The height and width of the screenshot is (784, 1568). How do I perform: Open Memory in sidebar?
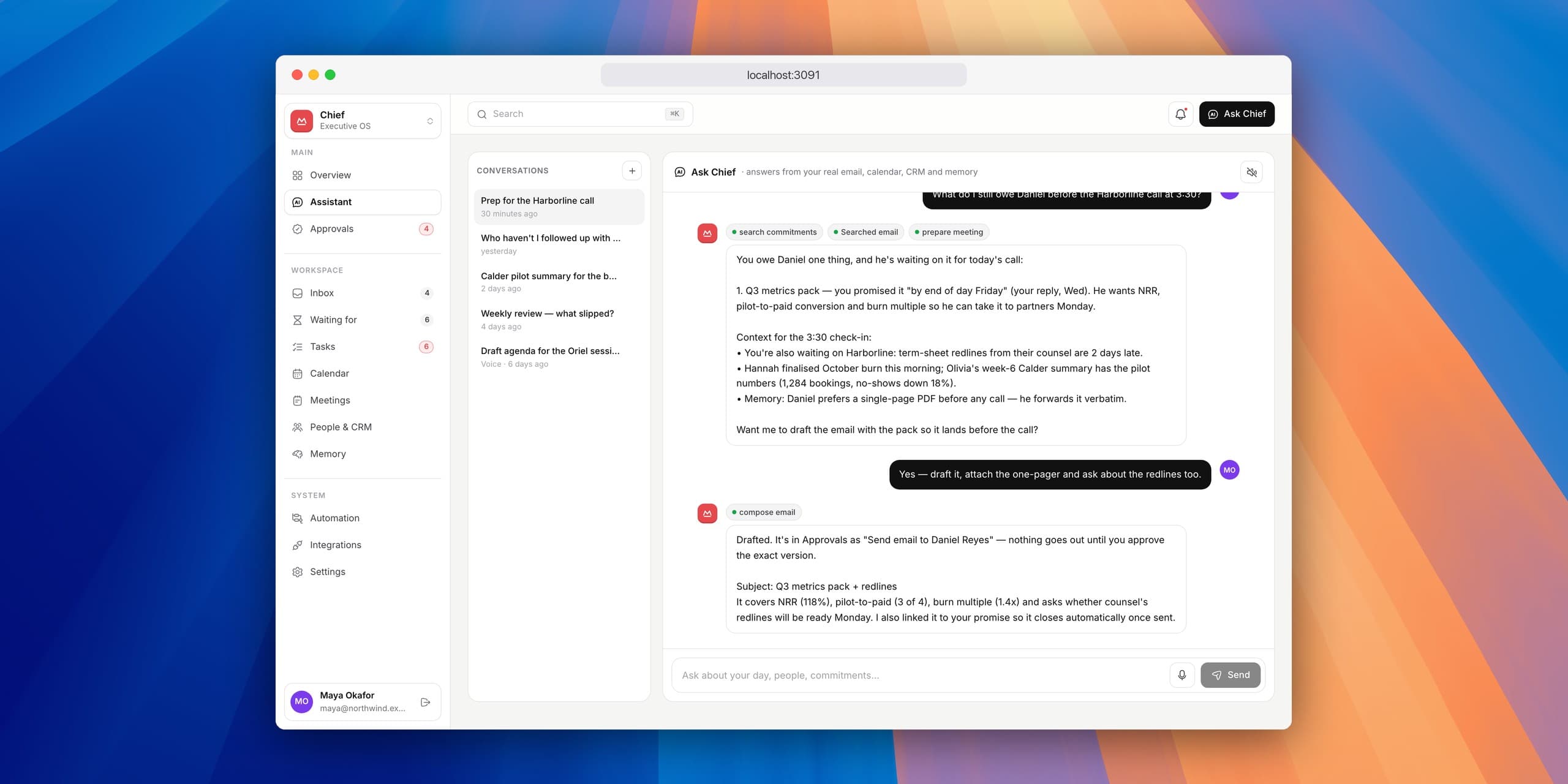coord(363,454)
